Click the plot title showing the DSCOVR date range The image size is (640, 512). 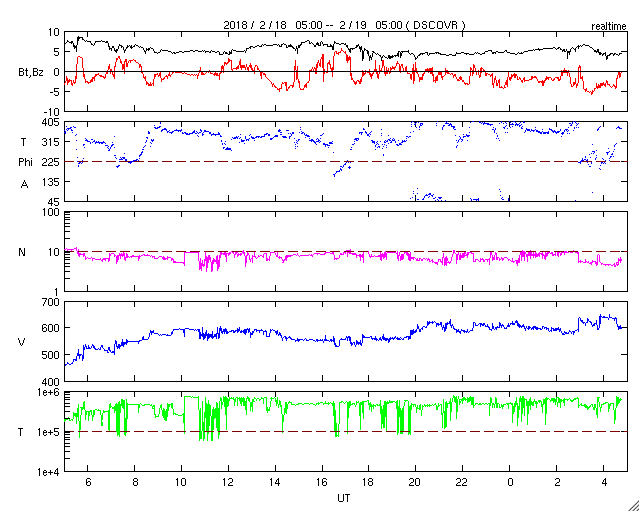coord(344,25)
